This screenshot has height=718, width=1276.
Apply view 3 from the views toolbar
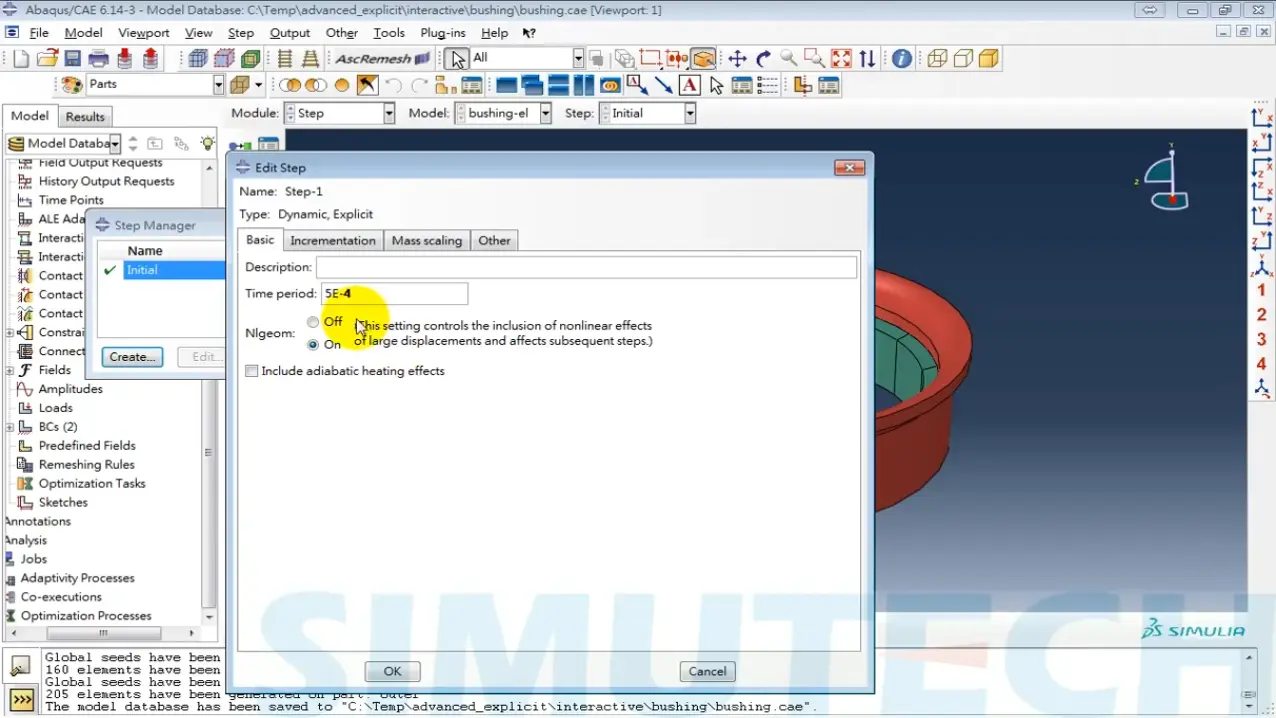(x=1261, y=339)
